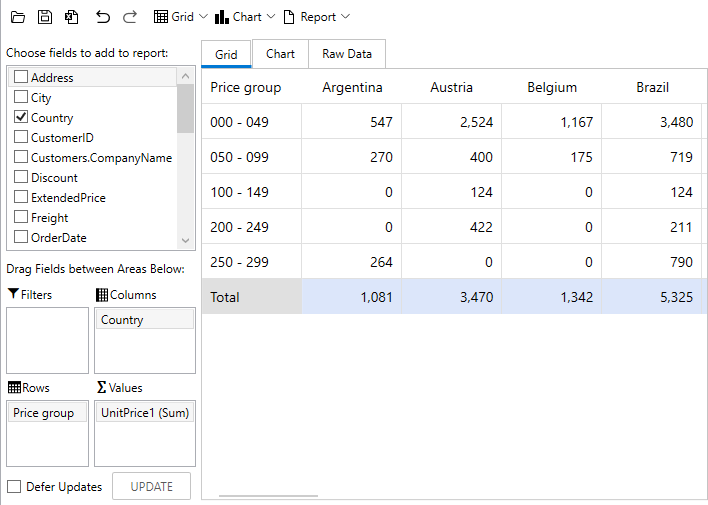
Task: Select UnitPrice1 (Sum) in Values area
Action: [145, 413]
